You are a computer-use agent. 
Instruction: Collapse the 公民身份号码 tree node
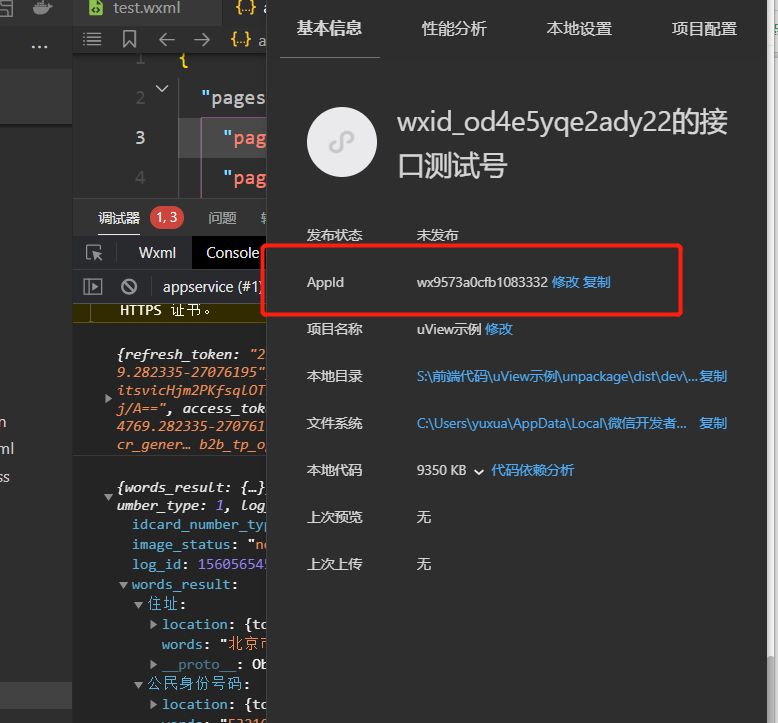139,685
